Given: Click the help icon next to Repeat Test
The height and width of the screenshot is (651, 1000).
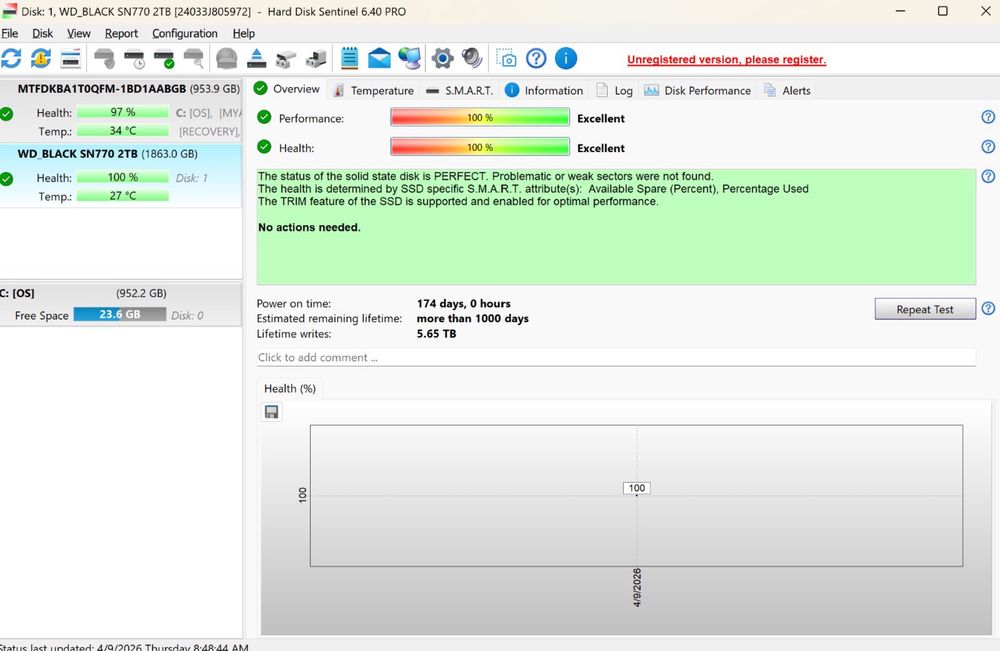Looking at the screenshot, I should [x=988, y=309].
